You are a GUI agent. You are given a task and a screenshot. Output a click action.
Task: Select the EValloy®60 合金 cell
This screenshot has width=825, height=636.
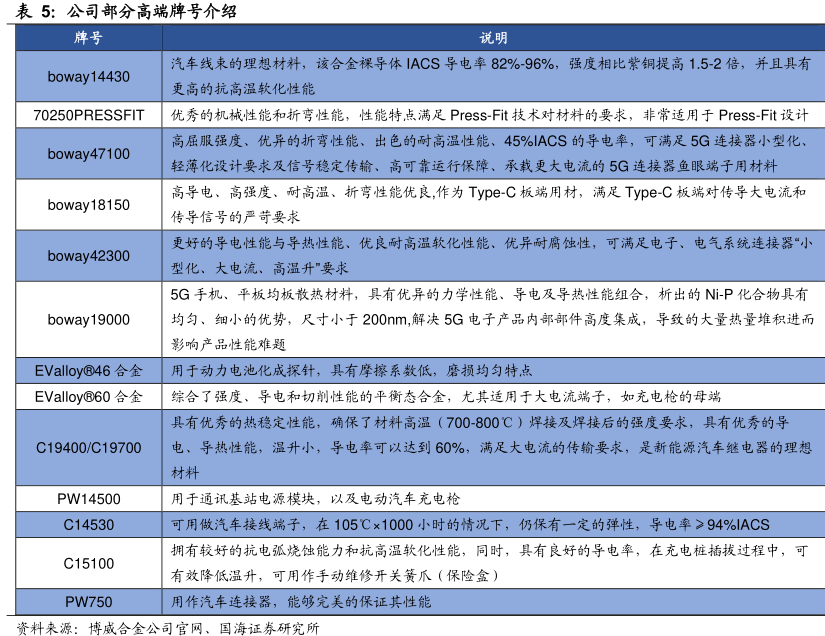pyautogui.click(x=88, y=396)
